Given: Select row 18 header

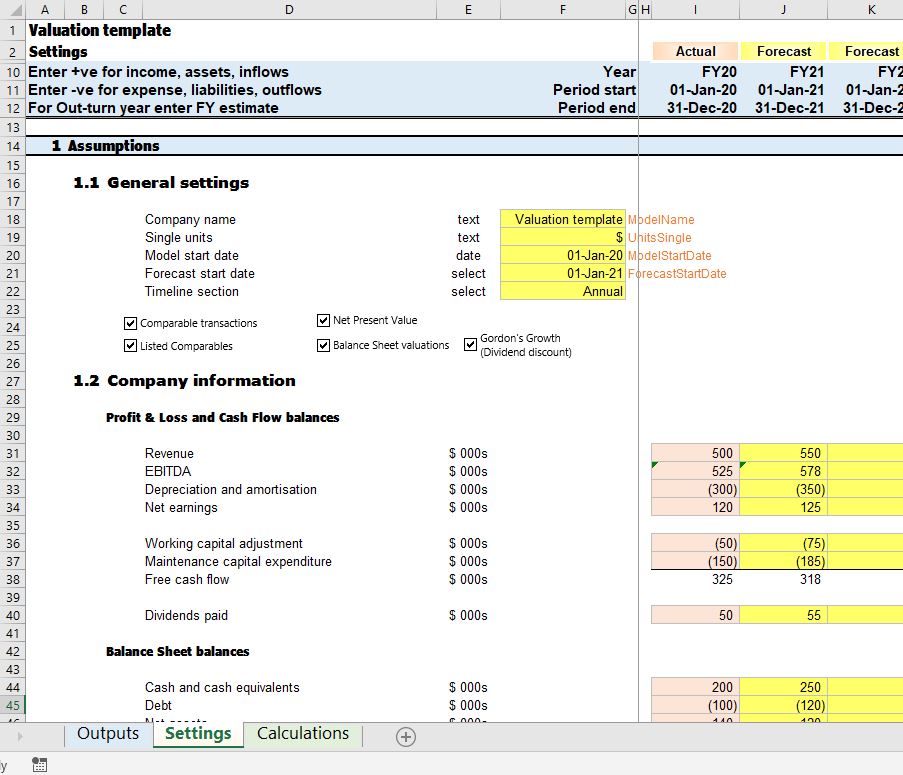Looking at the screenshot, I should (13, 219).
